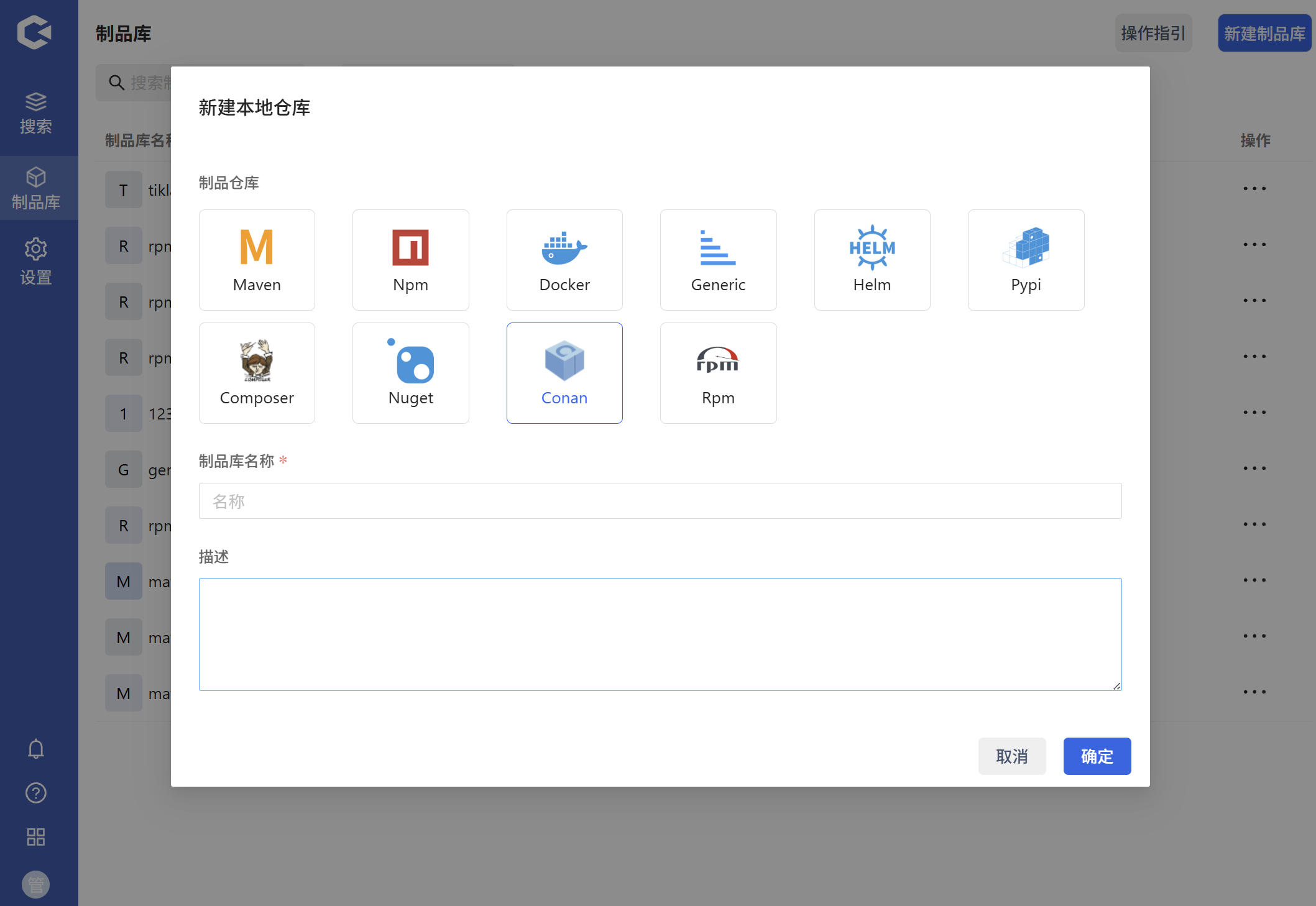Pick the Docker repository type
The height and width of the screenshot is (906, 1316).
[x=564, y=260]
